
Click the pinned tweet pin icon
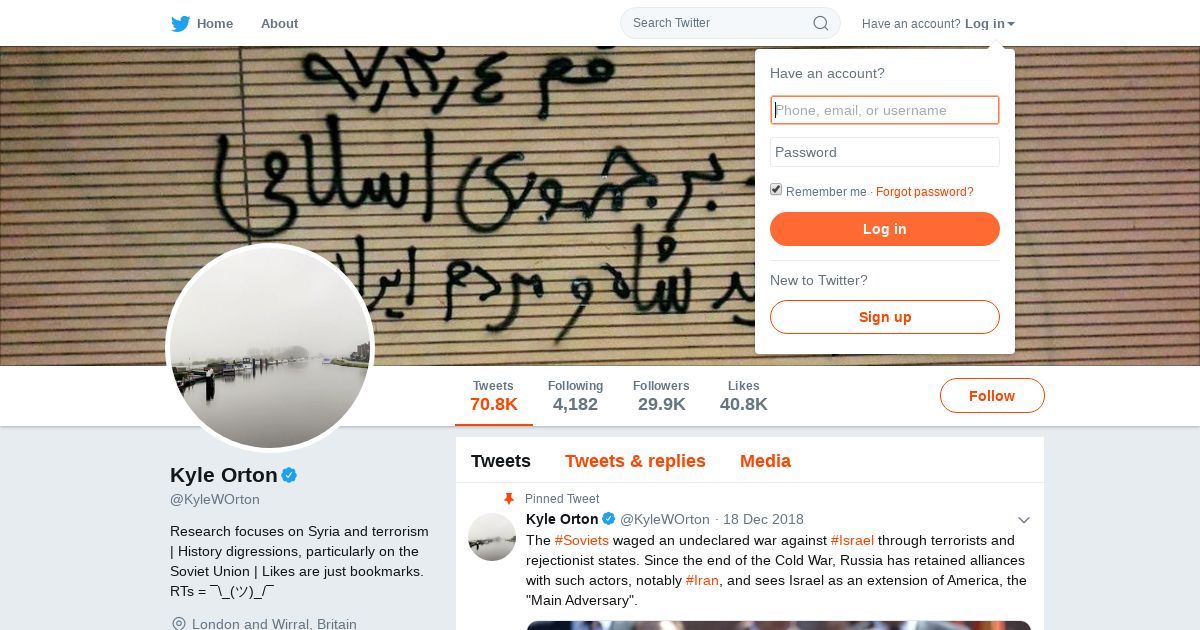tap(508, 498)
